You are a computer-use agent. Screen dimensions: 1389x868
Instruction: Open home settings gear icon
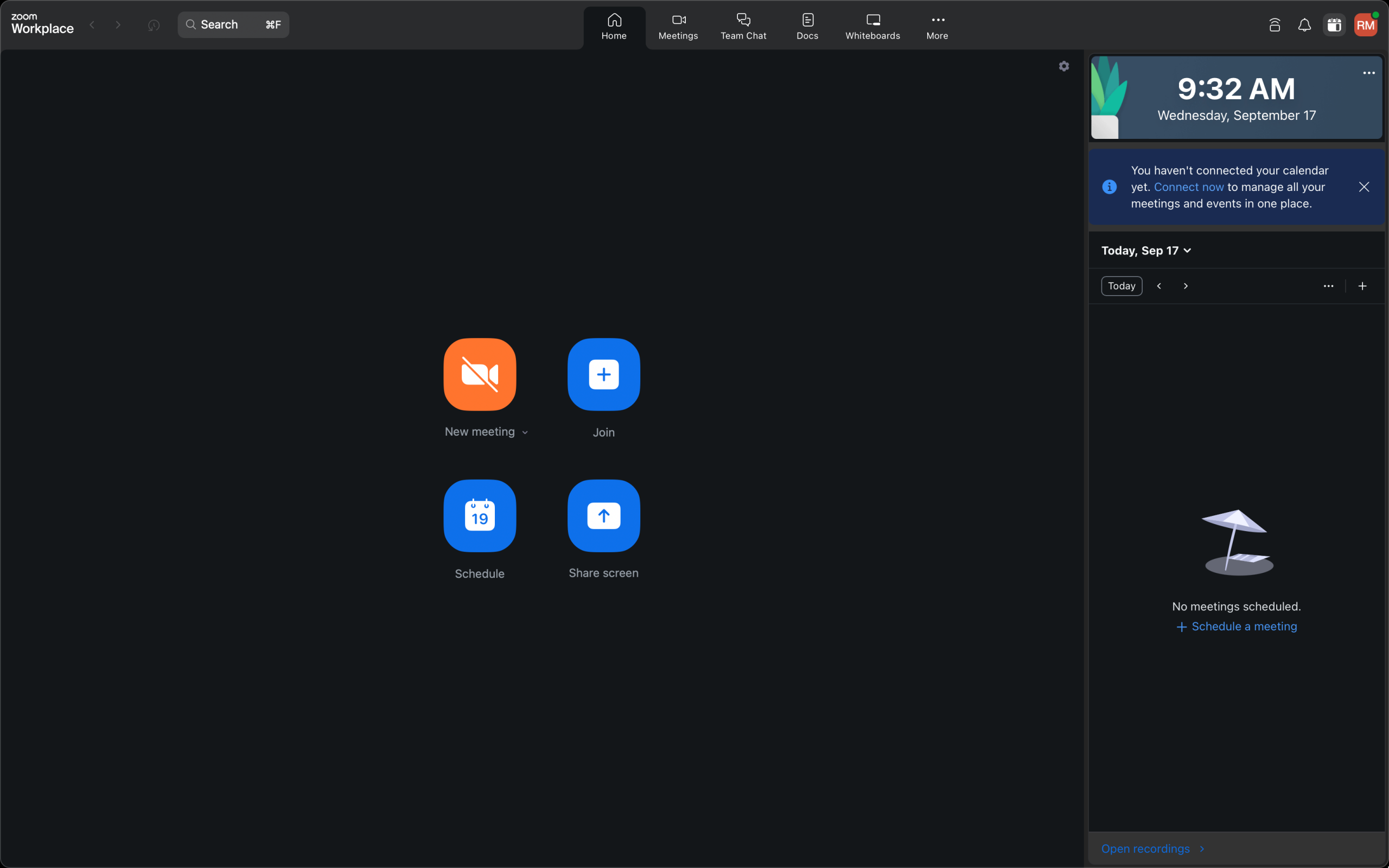click(x=1063, y=67)
